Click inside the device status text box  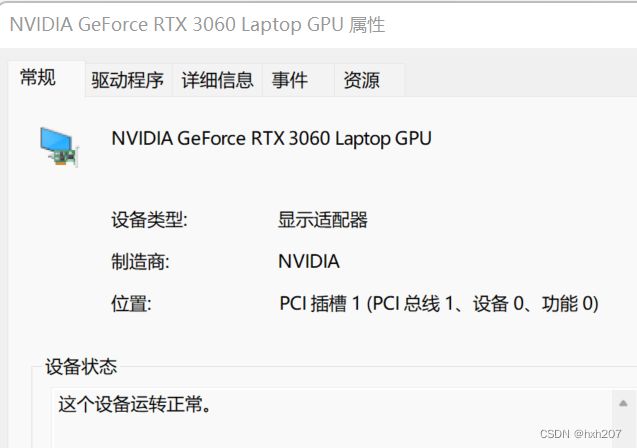tap(332, 418)
